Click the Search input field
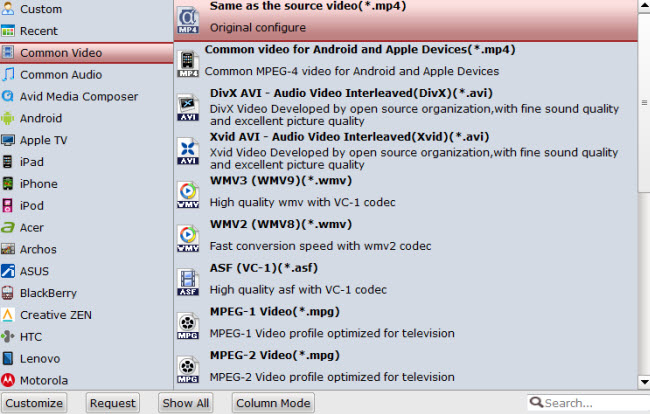The height and width of the screenshot is (414, 650). point(589,403)
